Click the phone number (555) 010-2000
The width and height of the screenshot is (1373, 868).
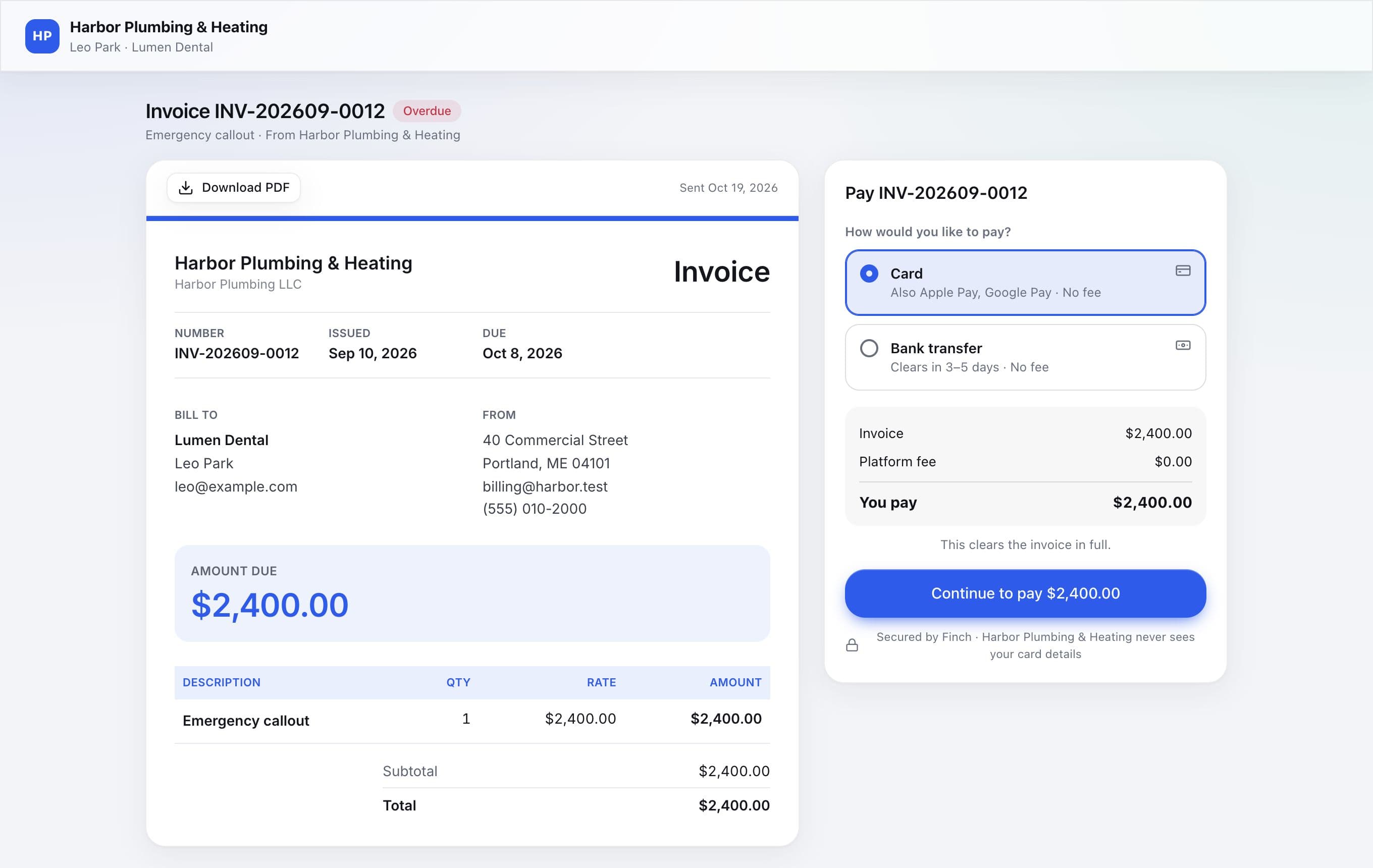click(535, 508)
